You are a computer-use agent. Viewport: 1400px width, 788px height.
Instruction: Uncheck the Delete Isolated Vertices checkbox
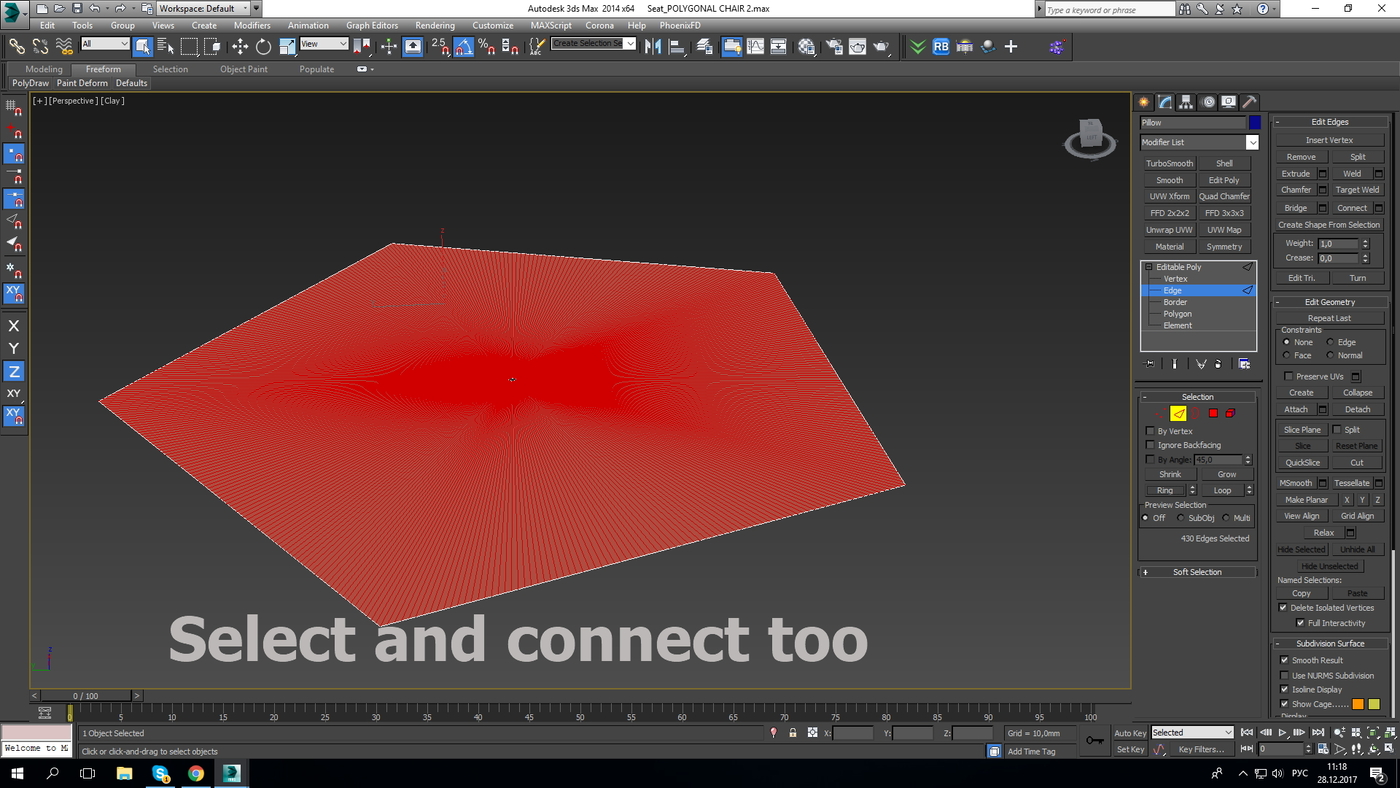point(1284,607)
